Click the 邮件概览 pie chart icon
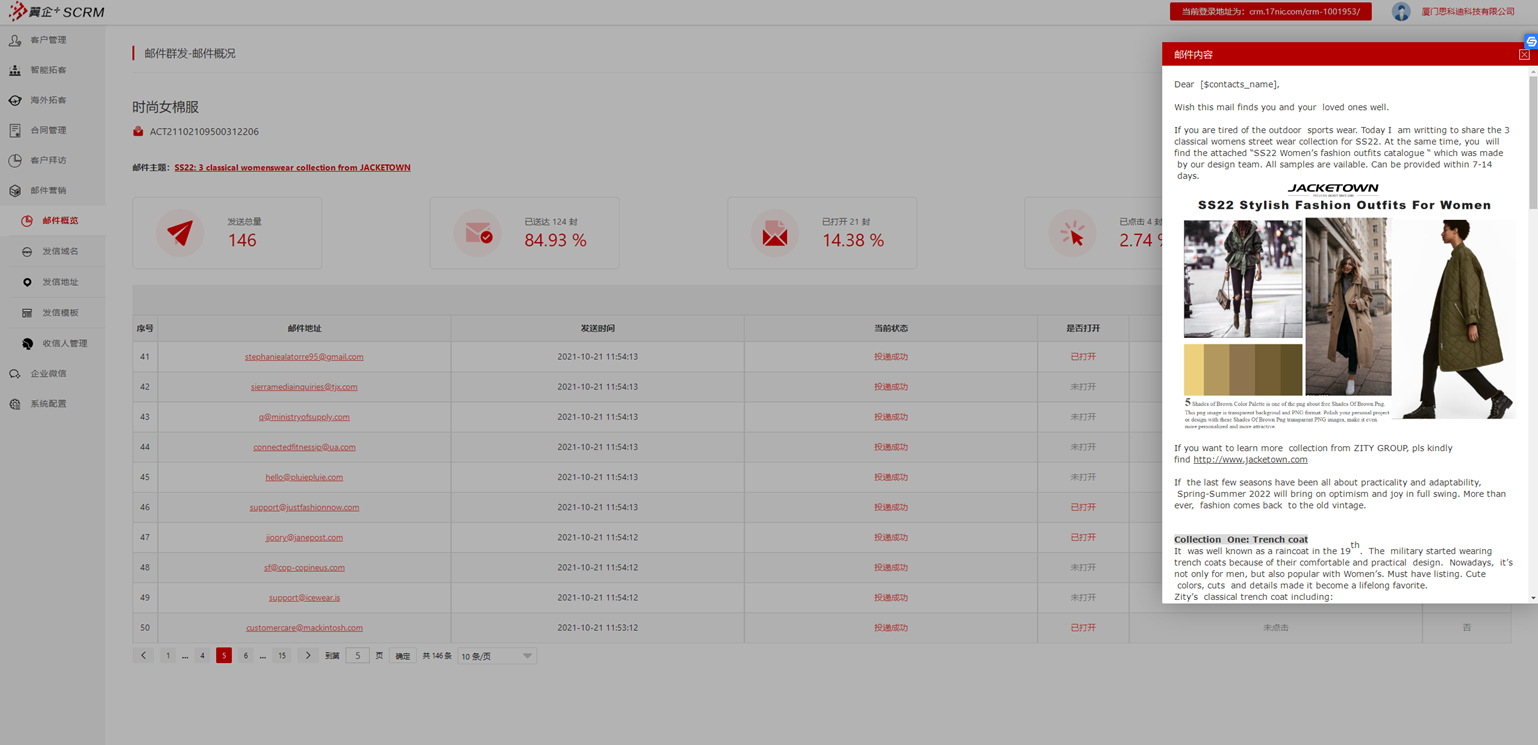This screenshot has width=1538, height=745. point(27,221)
